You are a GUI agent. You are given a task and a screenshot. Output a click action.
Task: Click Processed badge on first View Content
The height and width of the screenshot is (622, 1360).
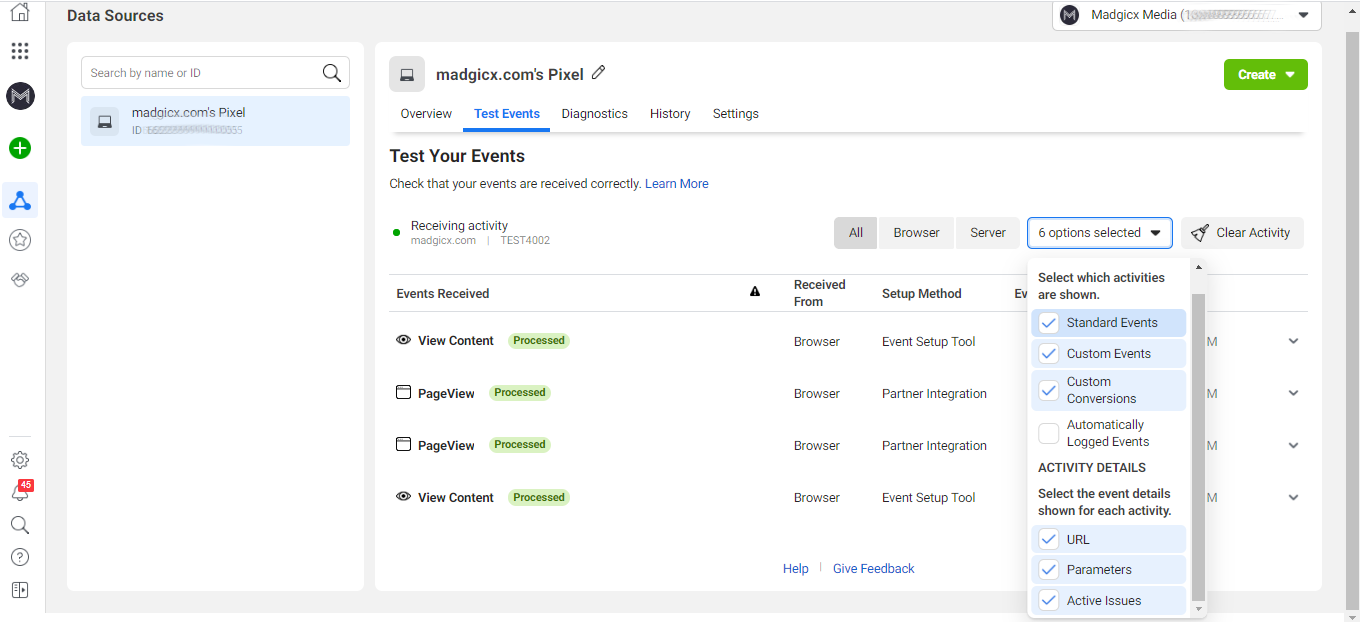(539, 341)
